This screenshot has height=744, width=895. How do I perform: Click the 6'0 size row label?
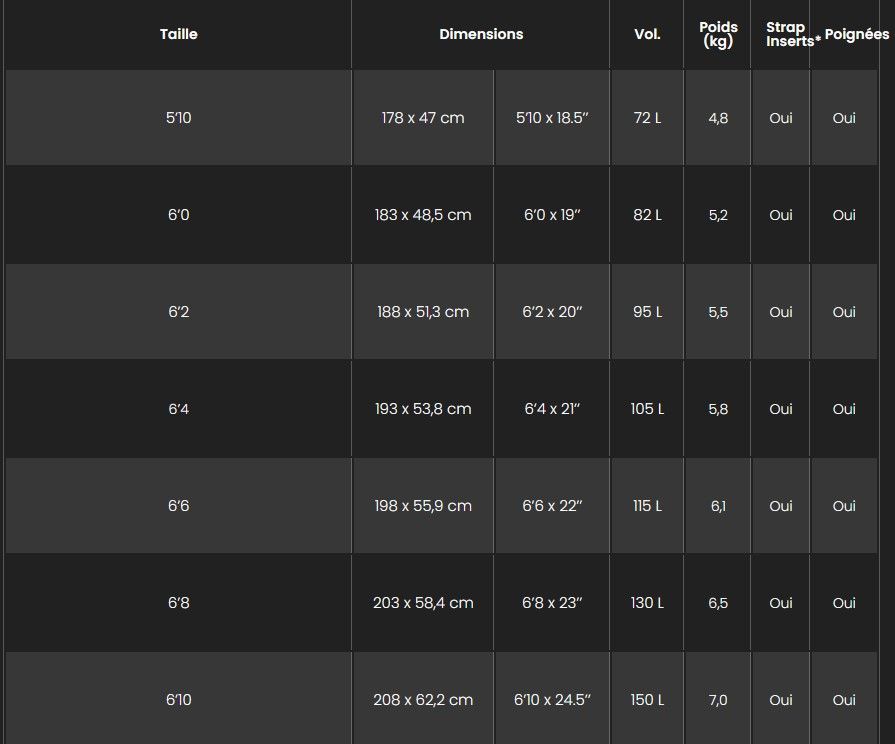(x=179, y=215)
